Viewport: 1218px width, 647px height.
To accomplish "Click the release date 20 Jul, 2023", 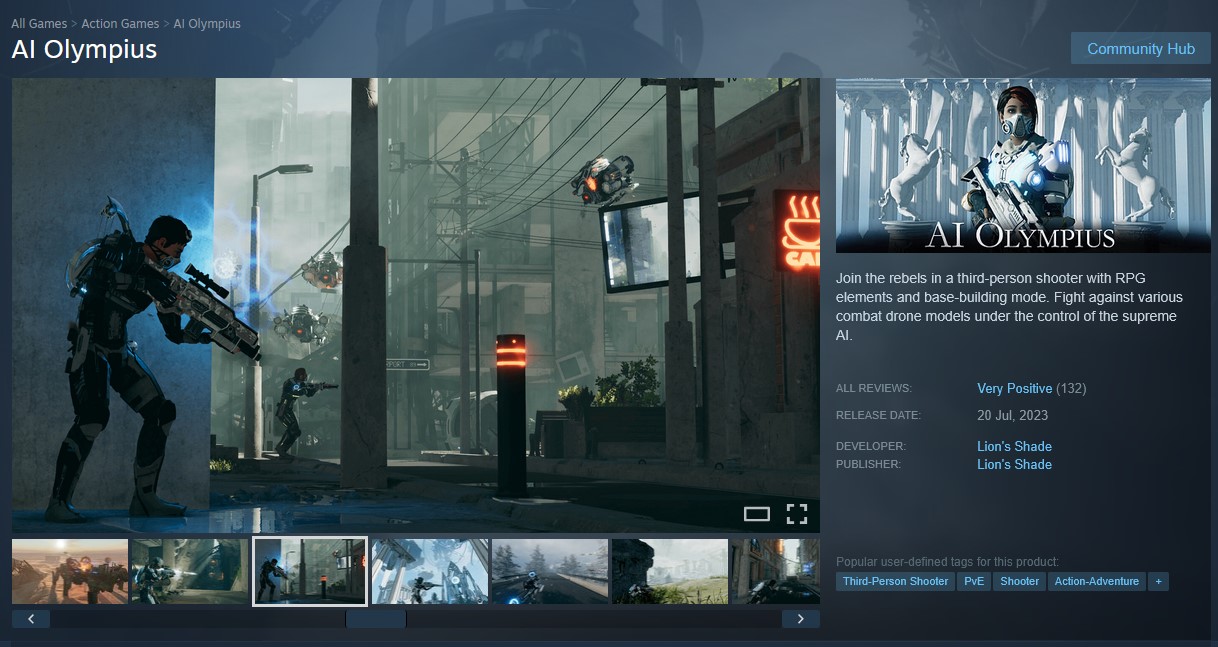I will [x=1012, y=415].
